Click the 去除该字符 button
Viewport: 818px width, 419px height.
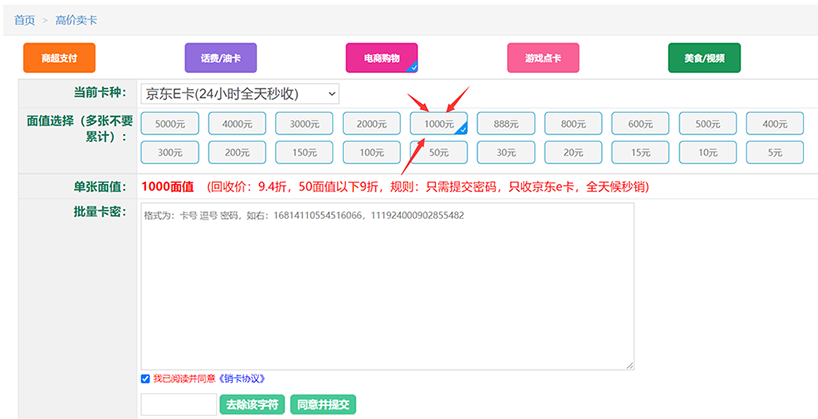tap(251, 405)
